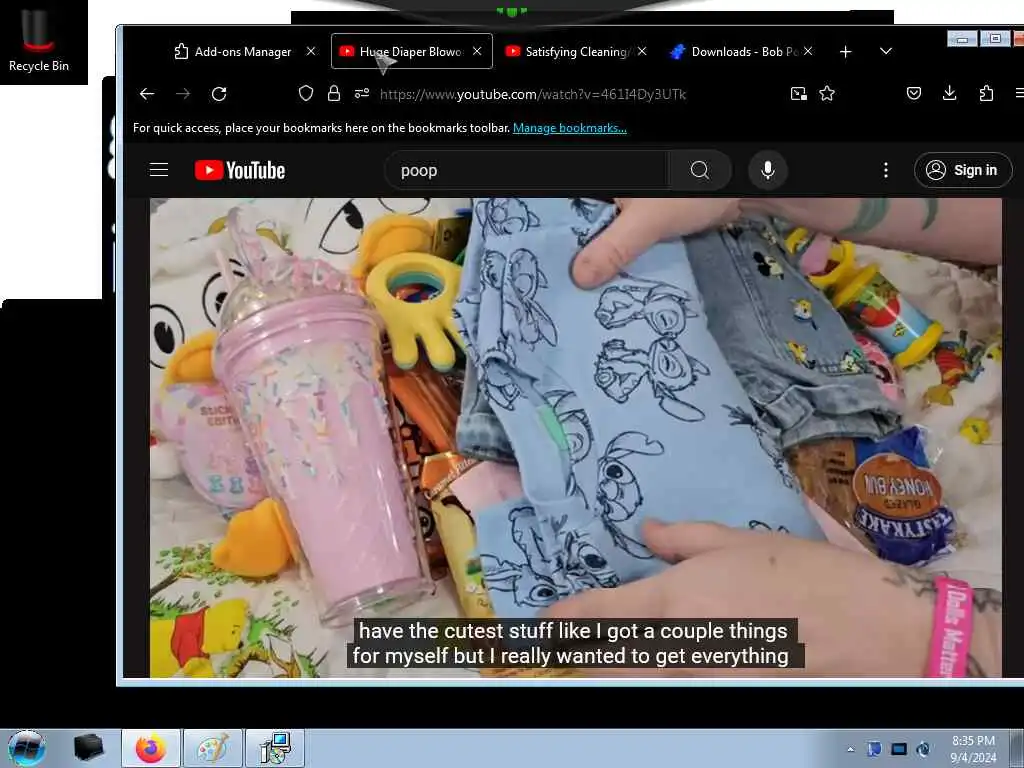
Task: Go back with the browser back arrow
Action: tap(147, 94)
